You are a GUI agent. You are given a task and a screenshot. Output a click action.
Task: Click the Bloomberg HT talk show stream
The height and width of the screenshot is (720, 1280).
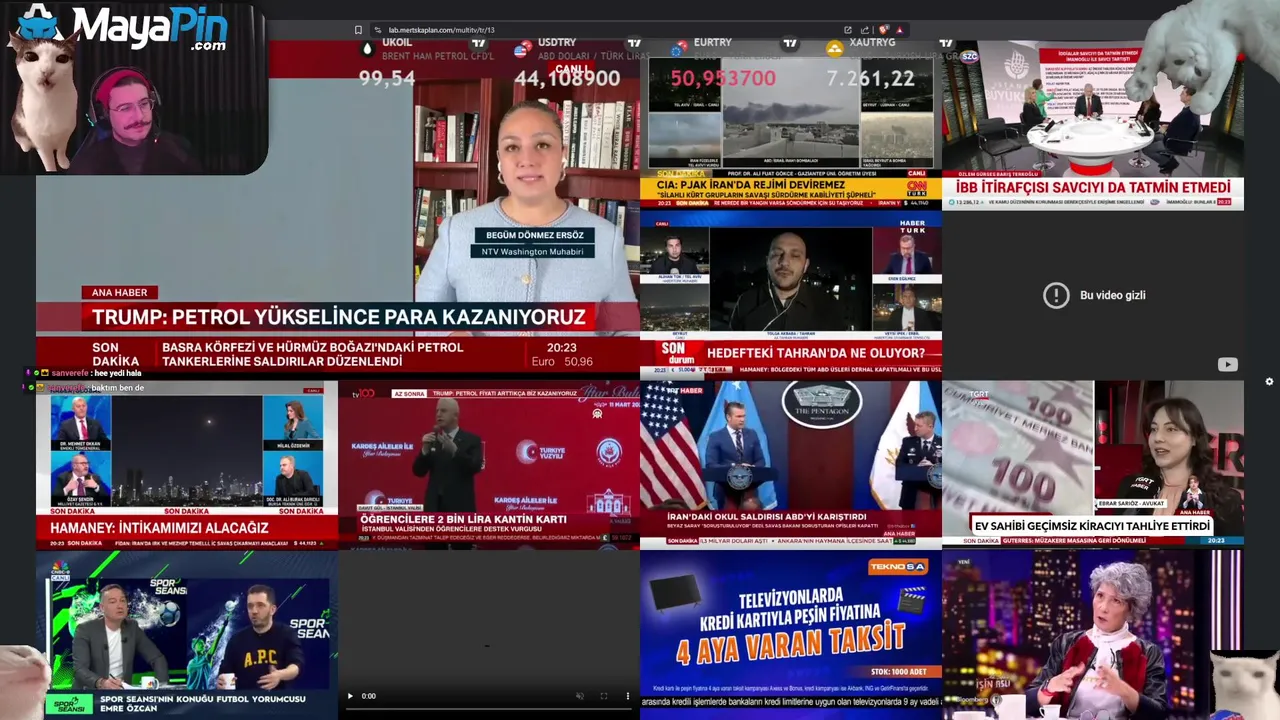tap(1093, 634)
